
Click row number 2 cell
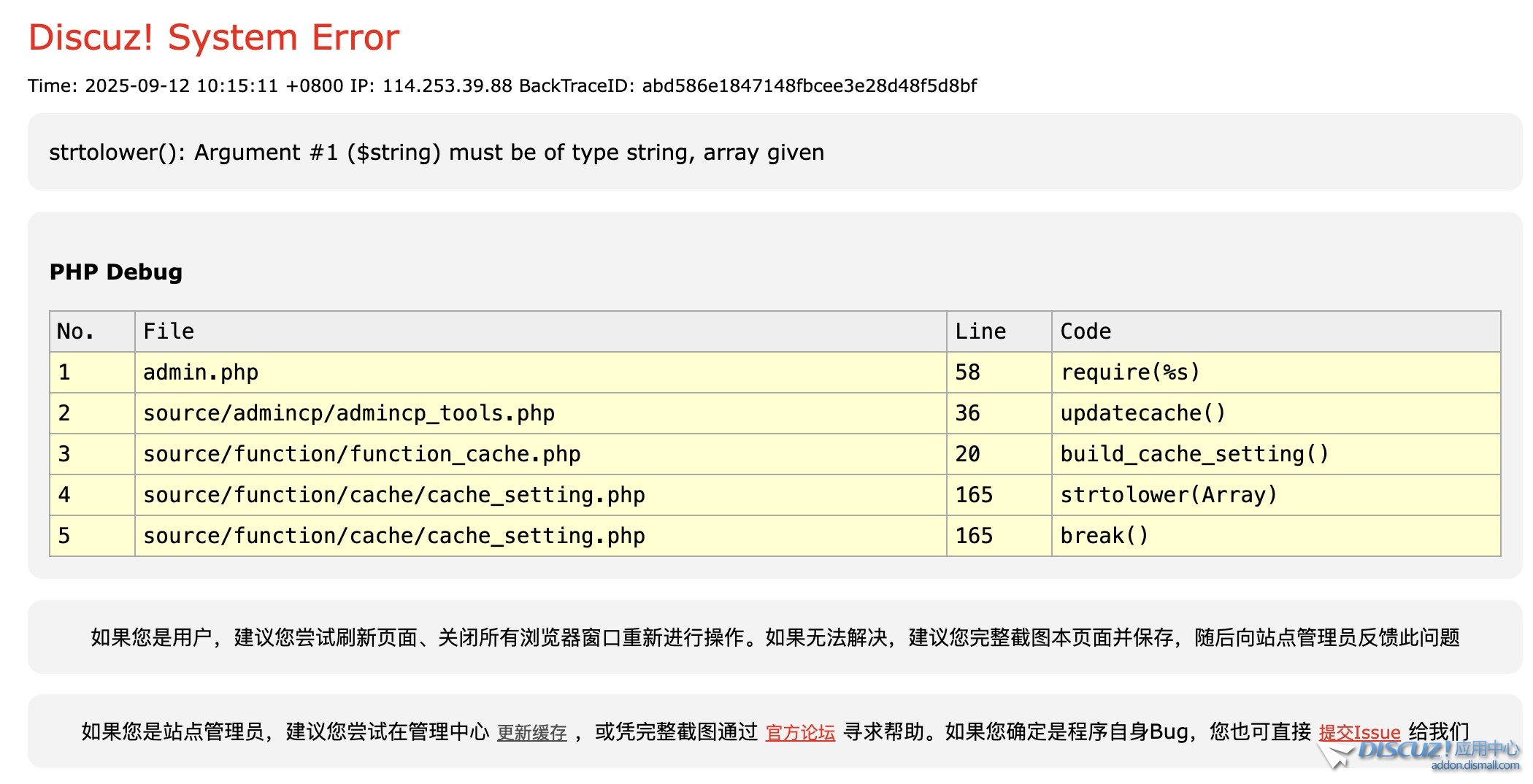(92, 413)
